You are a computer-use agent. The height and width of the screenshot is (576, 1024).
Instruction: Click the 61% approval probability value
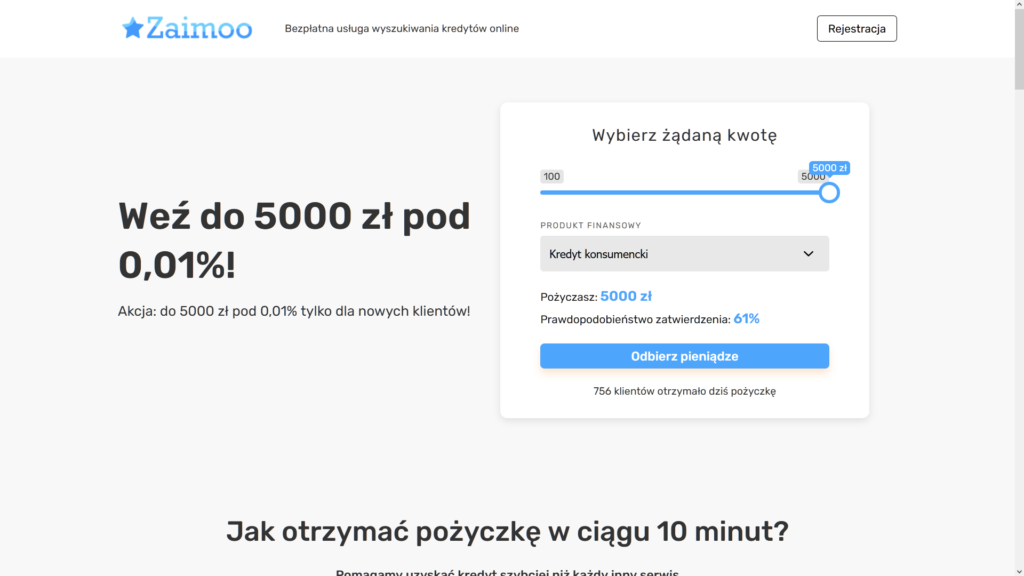pyautogui.click(x=746, y=319)
